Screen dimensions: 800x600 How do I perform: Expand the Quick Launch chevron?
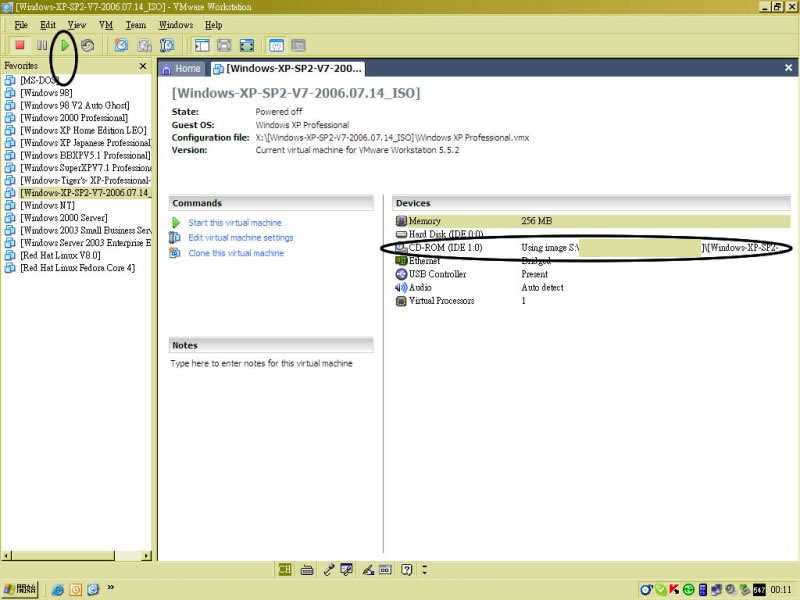(x=111, y=588)
